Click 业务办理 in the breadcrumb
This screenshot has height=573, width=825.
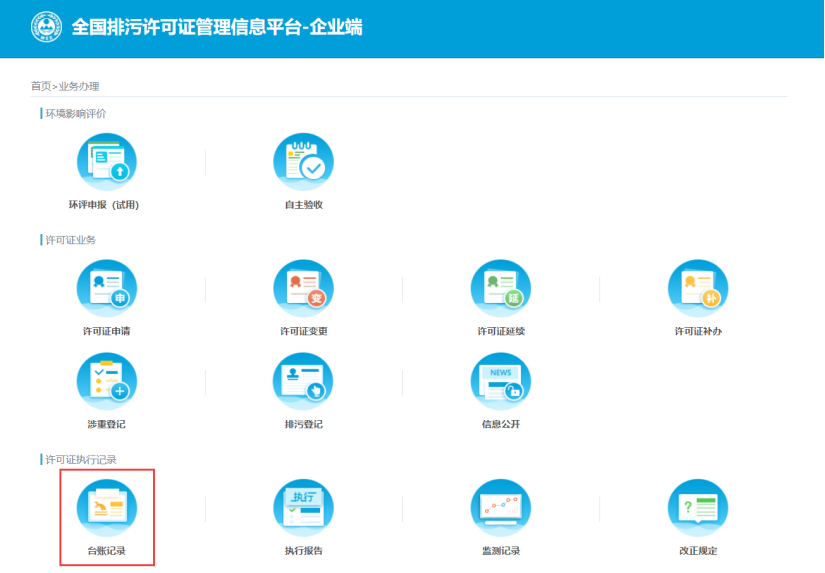coord(79,86)
